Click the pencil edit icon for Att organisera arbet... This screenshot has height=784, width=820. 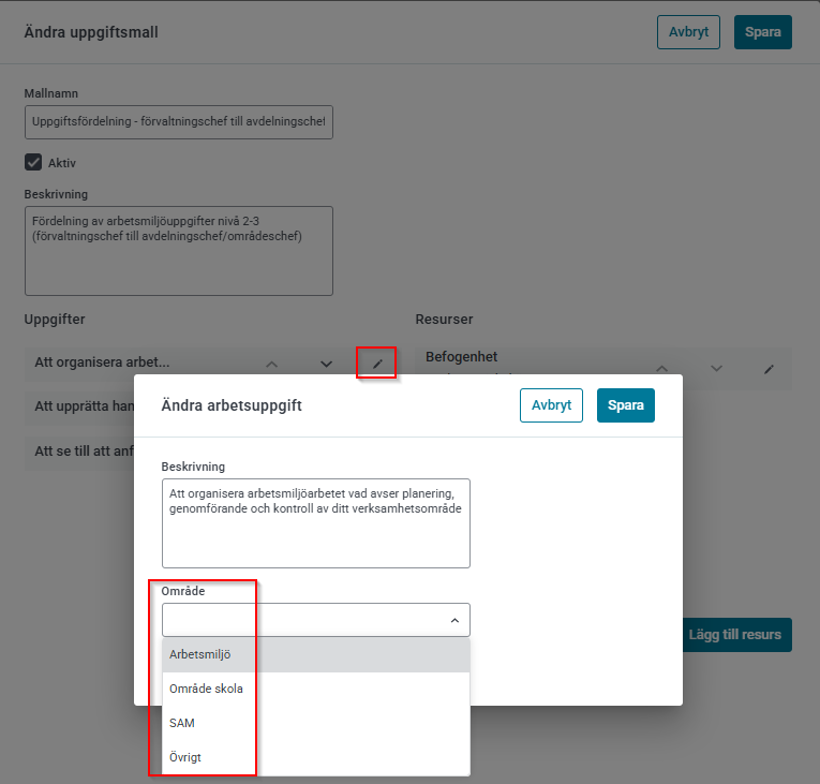(x=377, y=363)
